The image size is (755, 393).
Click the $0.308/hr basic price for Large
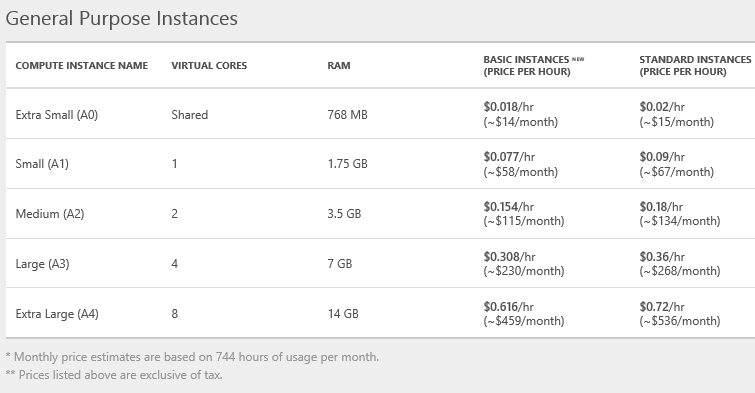click(x=509, y=257)
